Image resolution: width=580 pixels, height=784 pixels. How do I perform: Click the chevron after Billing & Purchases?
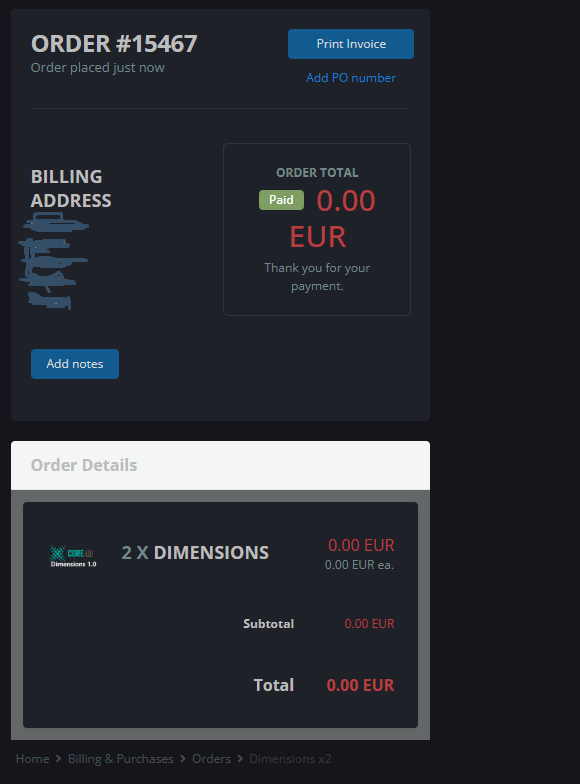tap(182, 758)
